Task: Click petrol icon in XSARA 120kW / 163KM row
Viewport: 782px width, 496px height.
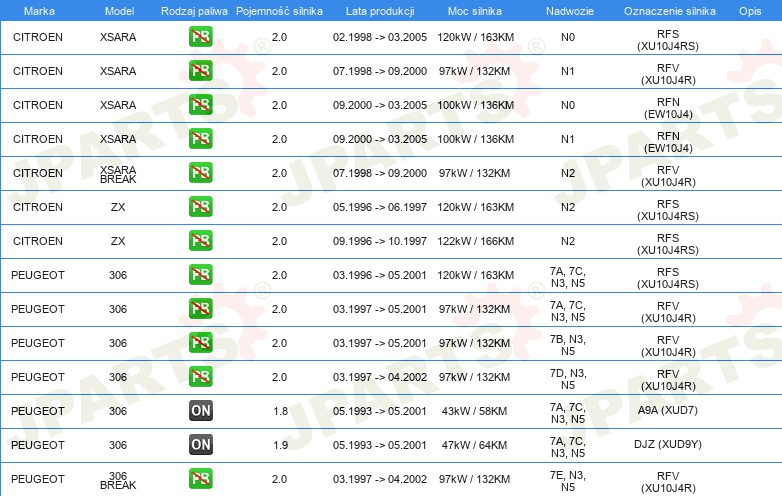Action: pos(200,37)
